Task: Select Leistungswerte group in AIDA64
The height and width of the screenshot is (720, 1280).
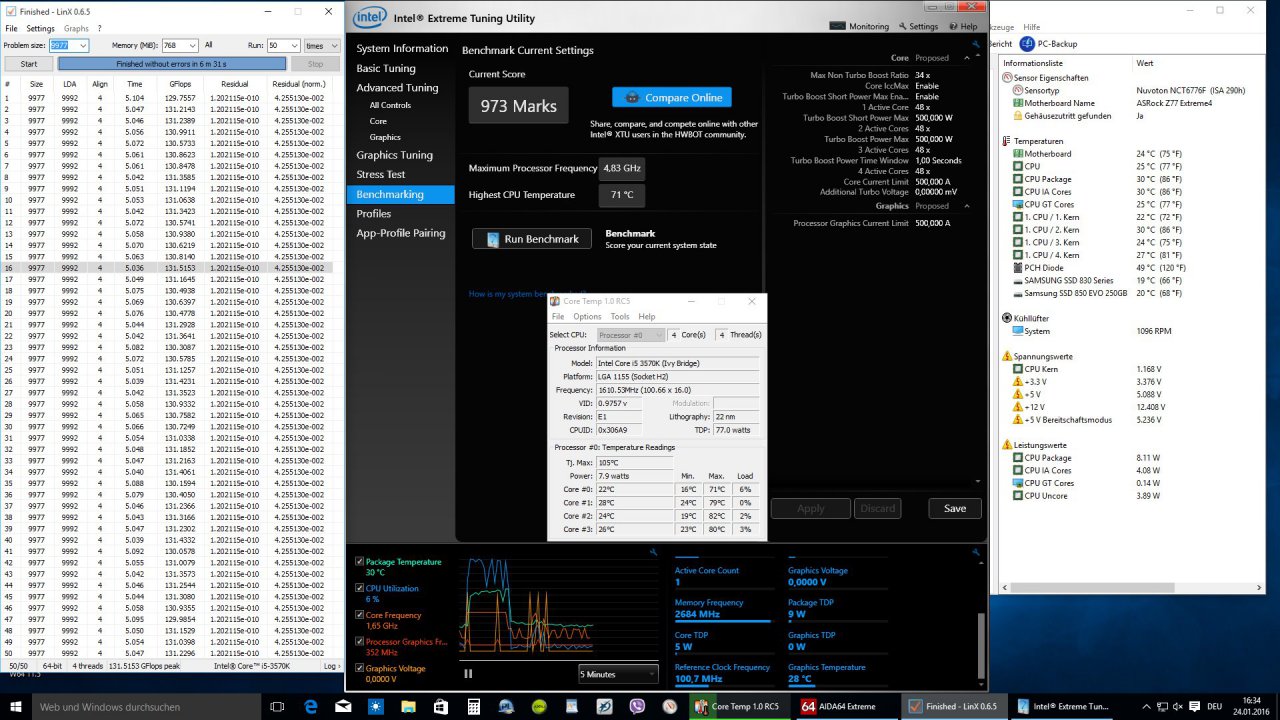Action: (x=1034, y=445)
